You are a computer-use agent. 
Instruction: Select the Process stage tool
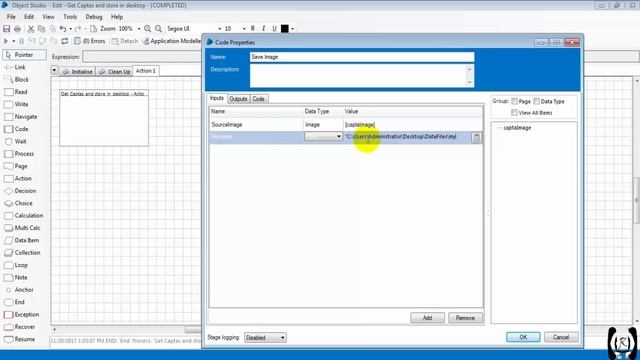click(19, 154)
